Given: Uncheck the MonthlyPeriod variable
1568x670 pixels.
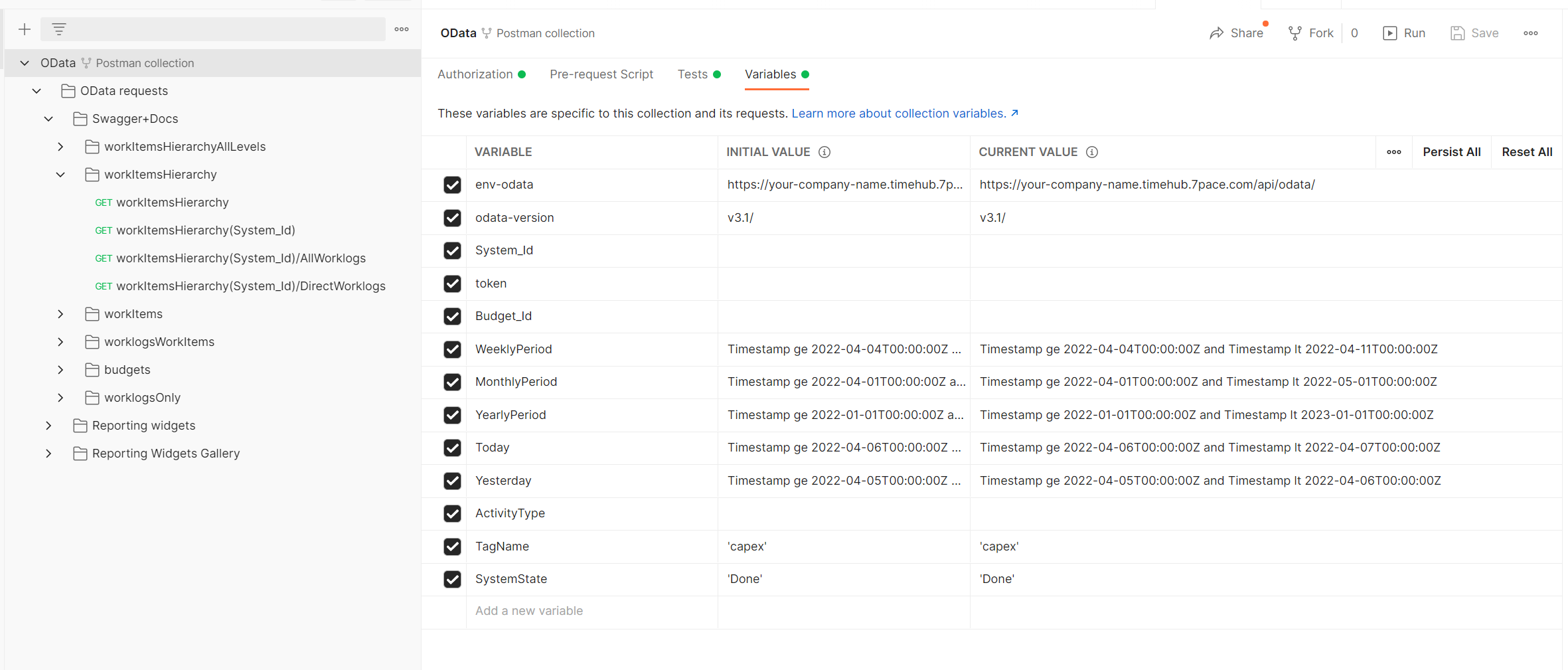Looking at the screenshot, I should point(452,382).
